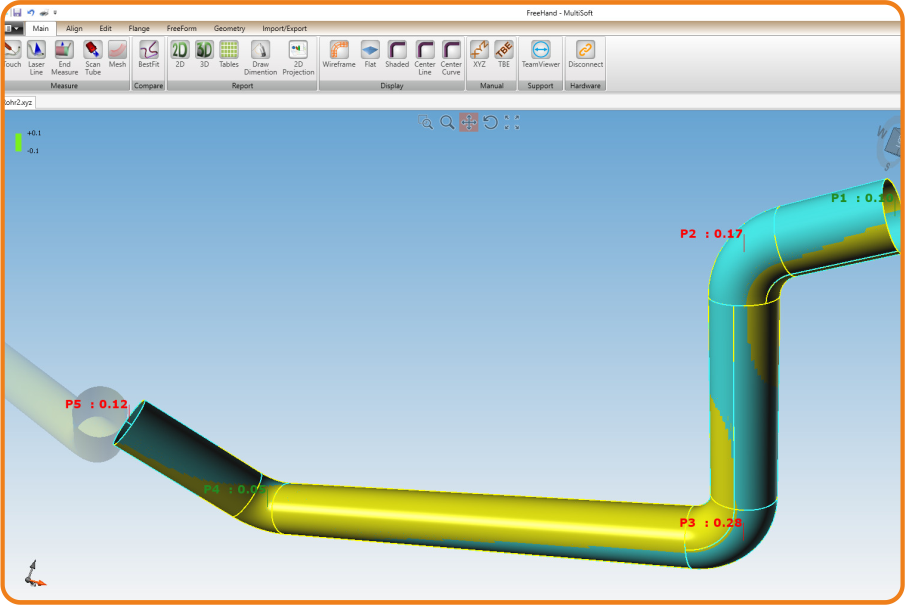Screen dimensions: 905x605
Task: Click the Disconnect hardware button
Action: coord(585,54)
